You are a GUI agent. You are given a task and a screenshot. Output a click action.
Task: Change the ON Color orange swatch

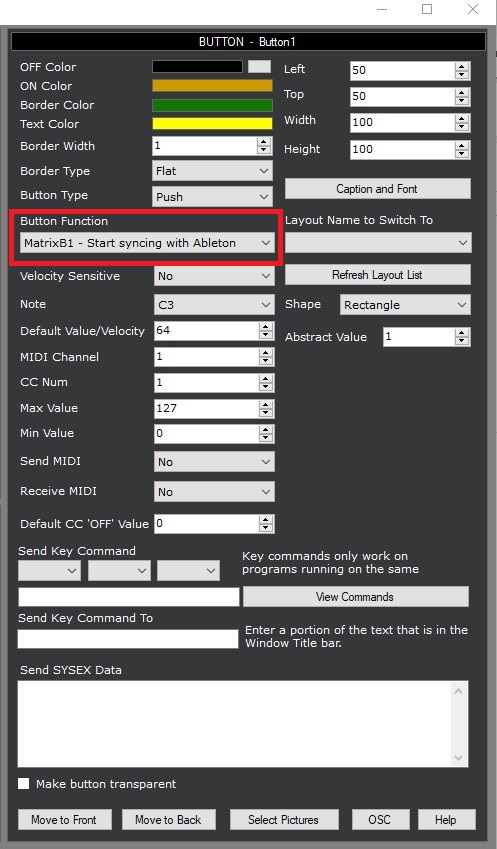tap(212, 86)
